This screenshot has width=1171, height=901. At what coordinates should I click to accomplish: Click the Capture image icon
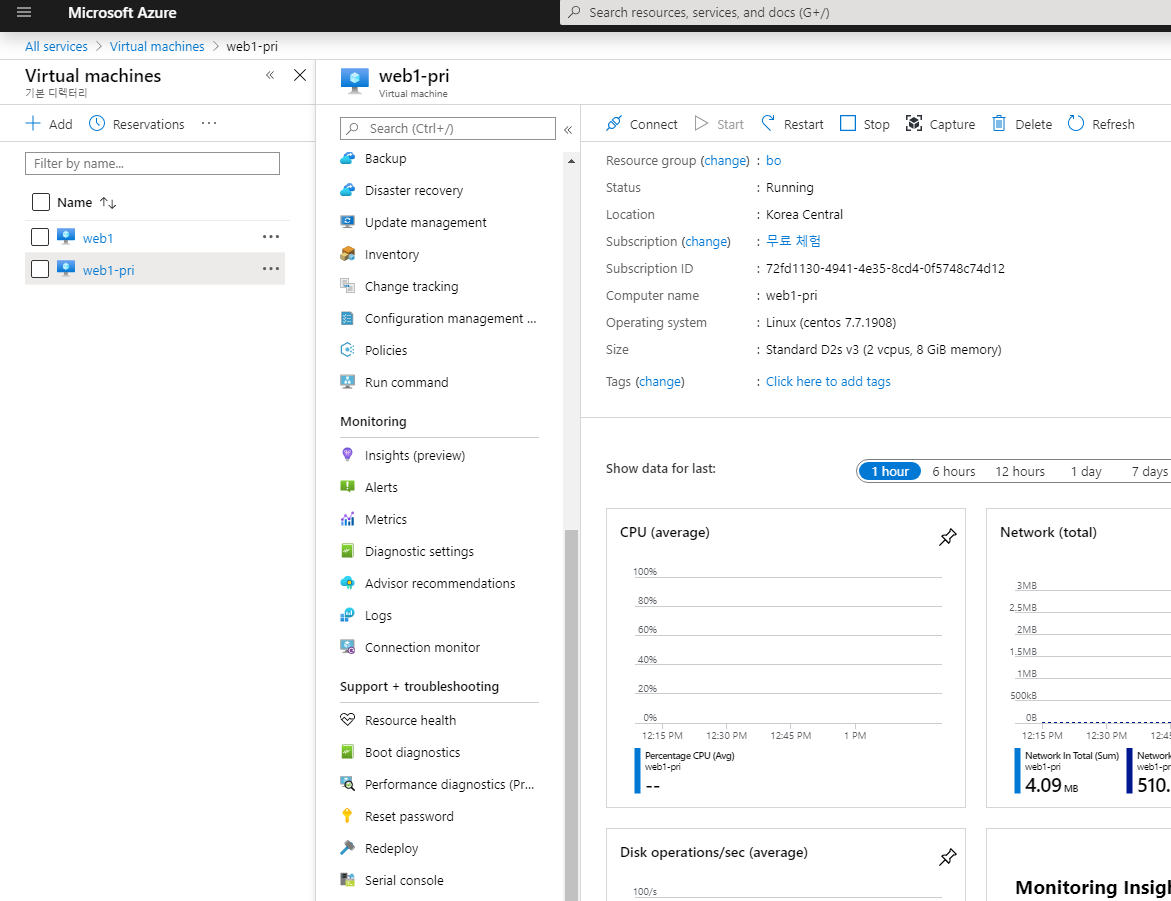point(913,123)
